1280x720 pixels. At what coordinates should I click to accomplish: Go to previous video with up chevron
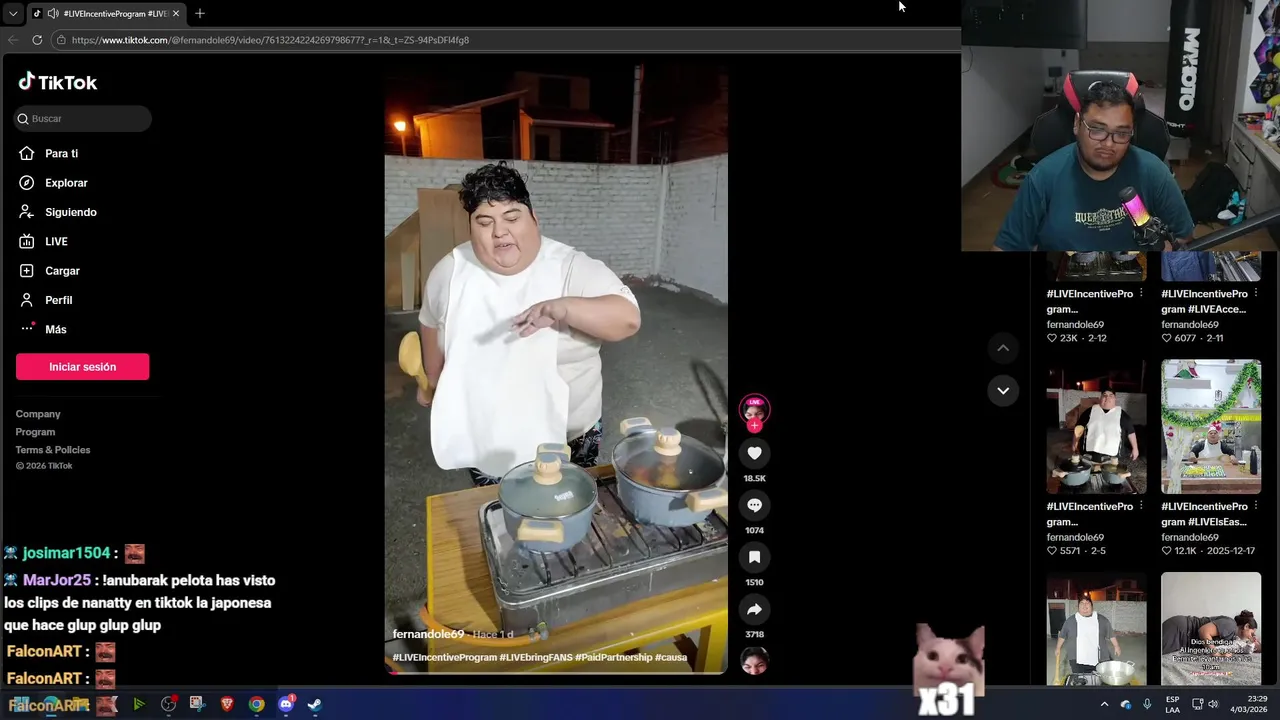click(1003, 348)
